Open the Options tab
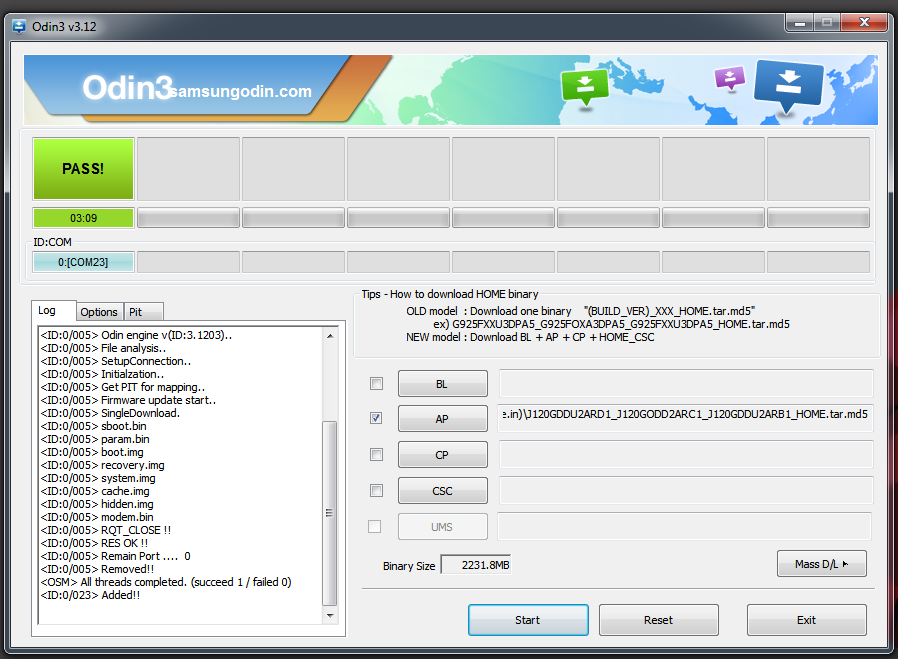This screenshot has width=898, height=659. 99,312
